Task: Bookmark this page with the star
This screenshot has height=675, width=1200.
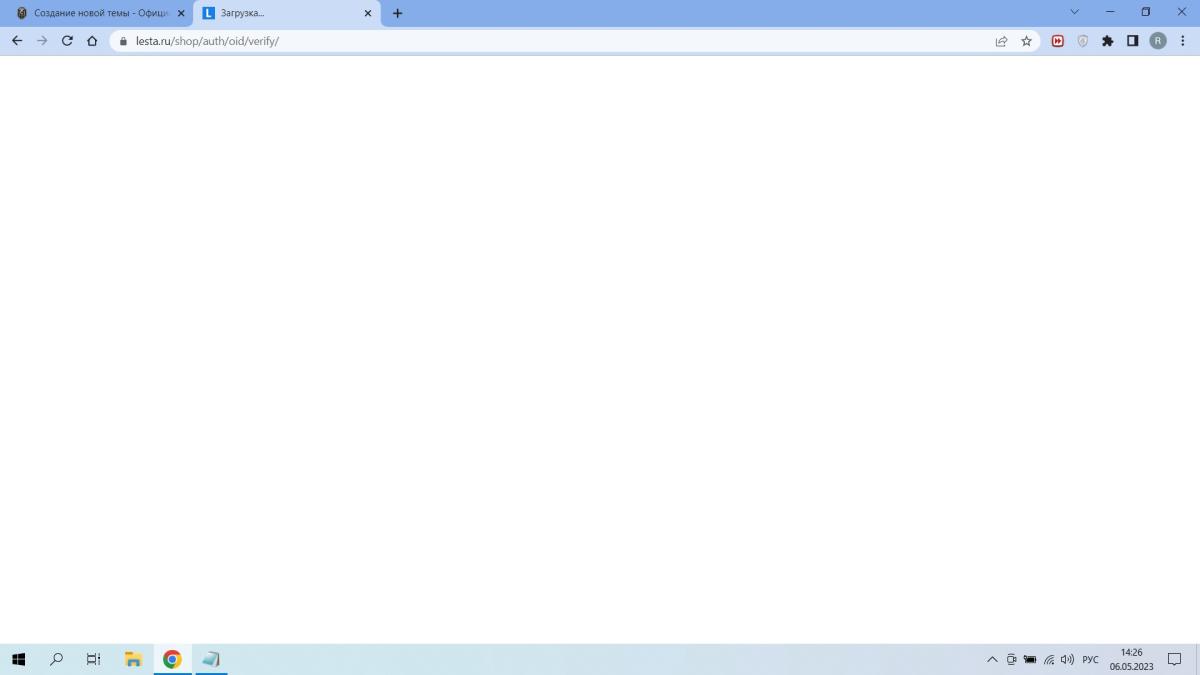Action: [1026, 41]
